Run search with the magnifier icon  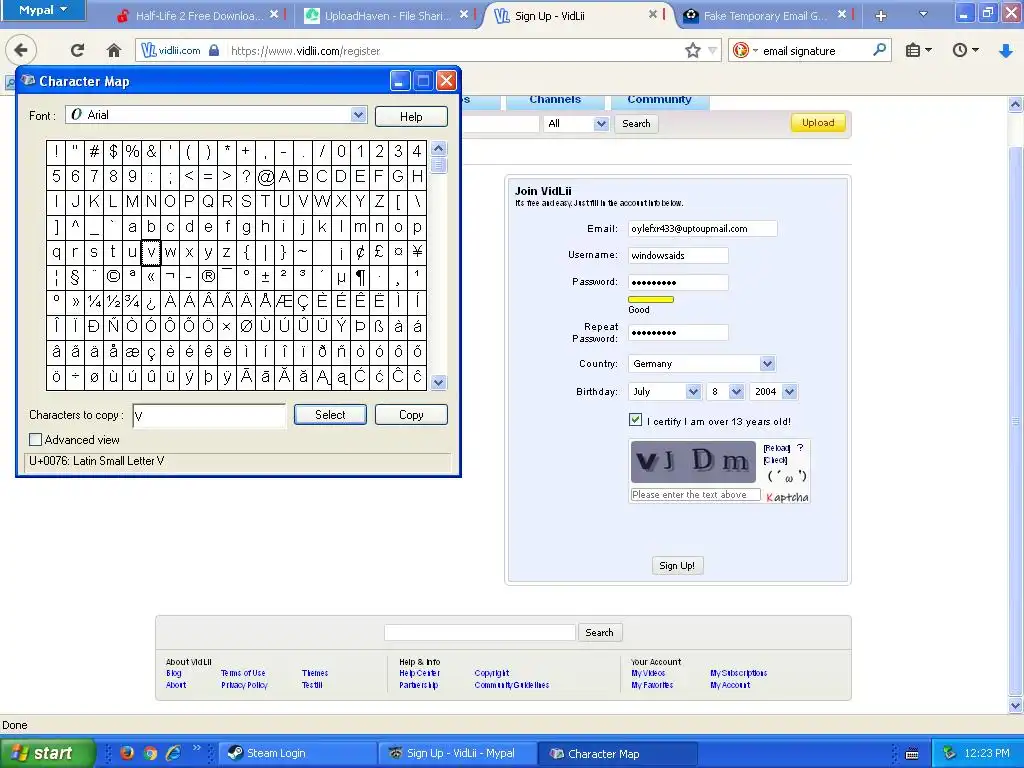click(880, 50)
